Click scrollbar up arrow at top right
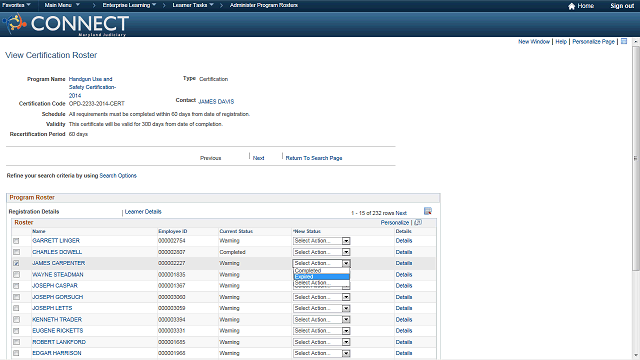Screen dimensions: 640x360 (635, 42)
